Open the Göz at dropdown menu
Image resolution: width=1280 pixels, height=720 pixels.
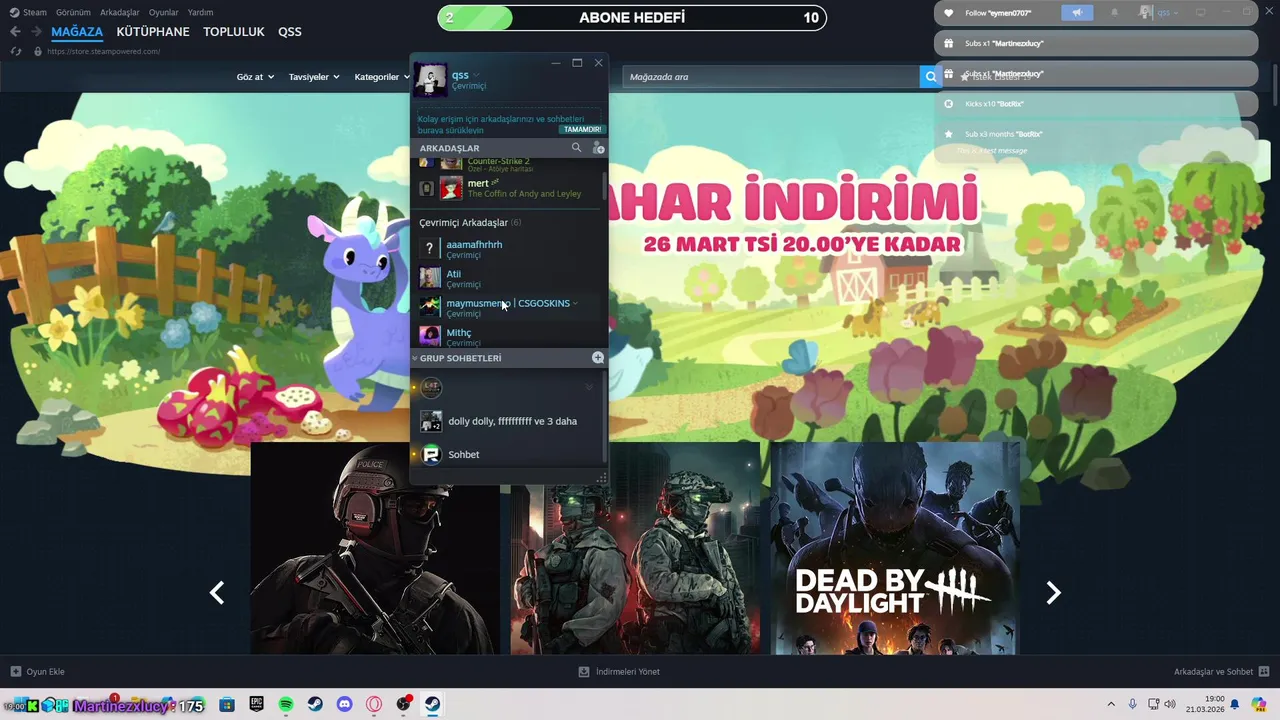point(255,77)
